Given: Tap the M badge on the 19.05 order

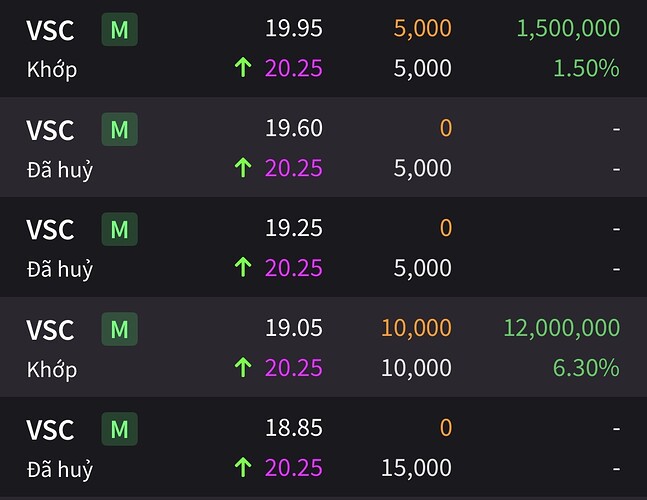Looking at the screenshot, I should (x=120, y=329).
